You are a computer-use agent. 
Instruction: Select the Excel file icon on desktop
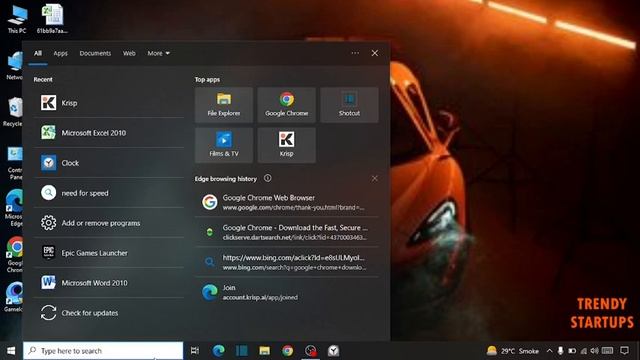click(x=52, y=19)
